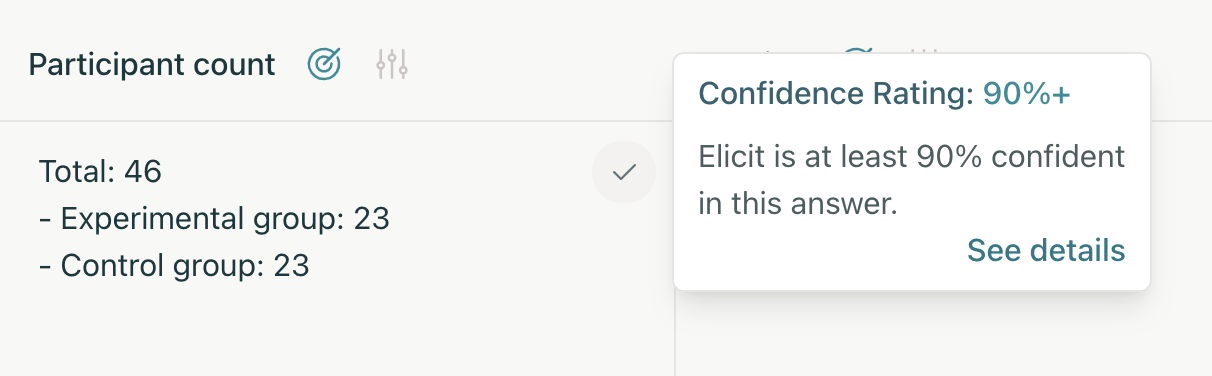This screenshot has width=1212, height=376.
Task: Open the "See details" link
Action: [1046, 250]
